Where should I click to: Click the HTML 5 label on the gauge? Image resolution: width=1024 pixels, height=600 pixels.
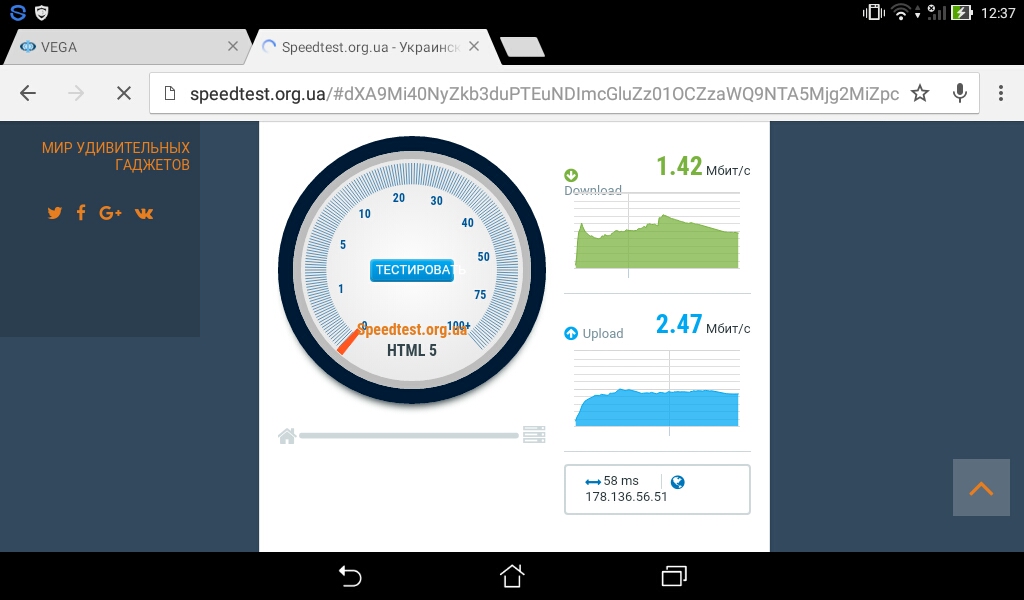[411, 351]
